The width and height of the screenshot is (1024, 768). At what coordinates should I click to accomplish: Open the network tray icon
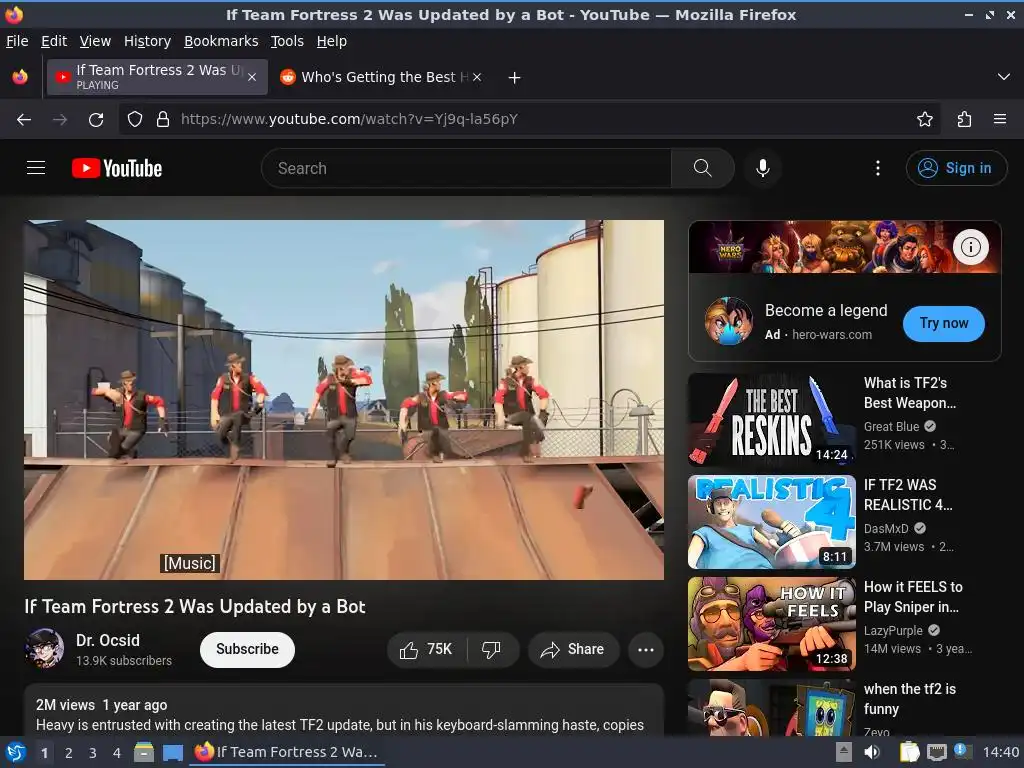point(937,752)
